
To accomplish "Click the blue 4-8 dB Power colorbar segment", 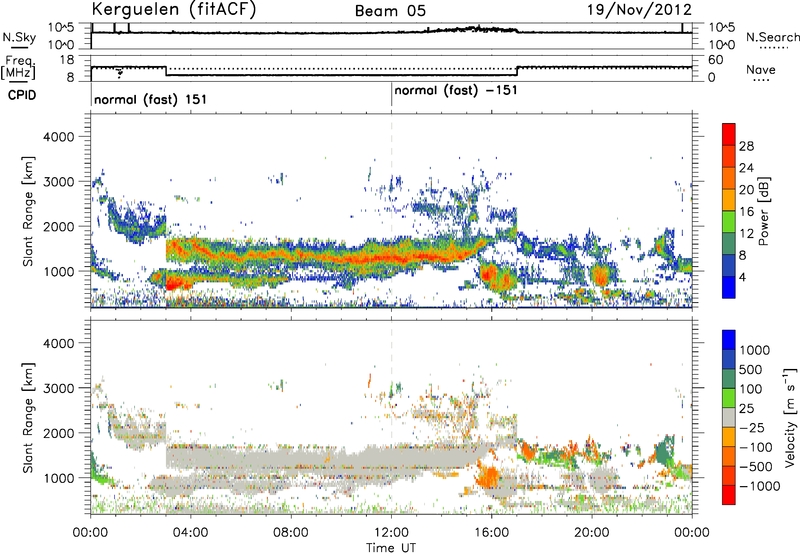I will [729, 266].
